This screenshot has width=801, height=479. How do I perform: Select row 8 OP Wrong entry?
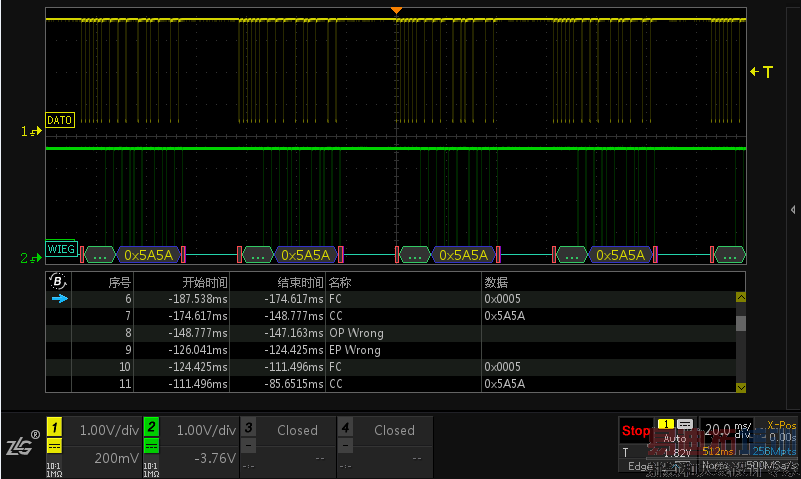[356, 333]
